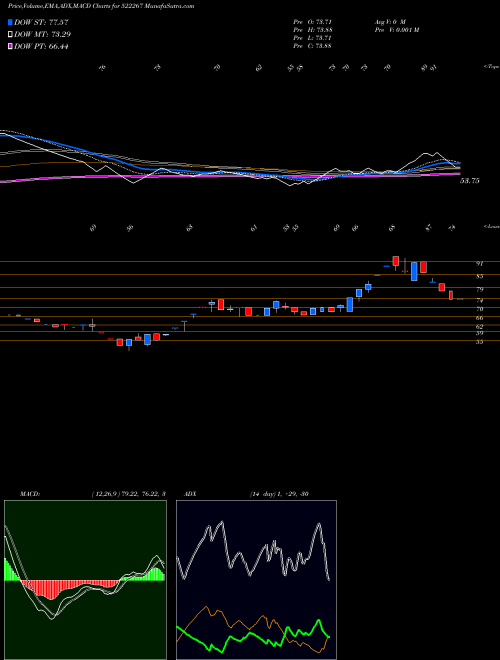Viewport: 500px width, 660px height.
Task: Click the 74 price level label
Action: coord(479,301)
